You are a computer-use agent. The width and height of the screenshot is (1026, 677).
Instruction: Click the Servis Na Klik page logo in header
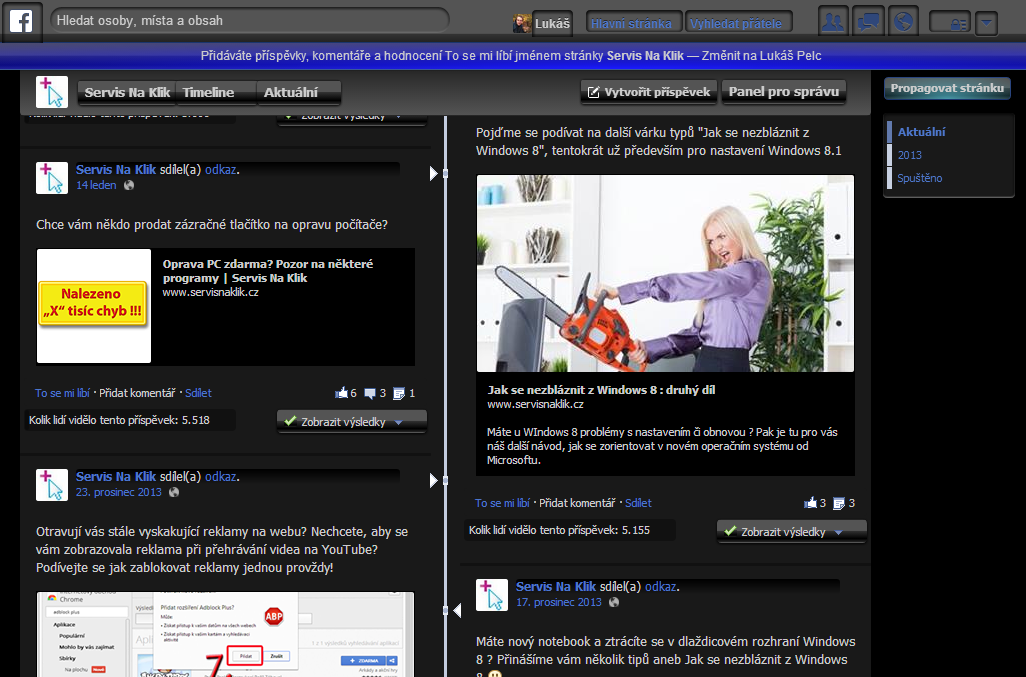point(52,92)
